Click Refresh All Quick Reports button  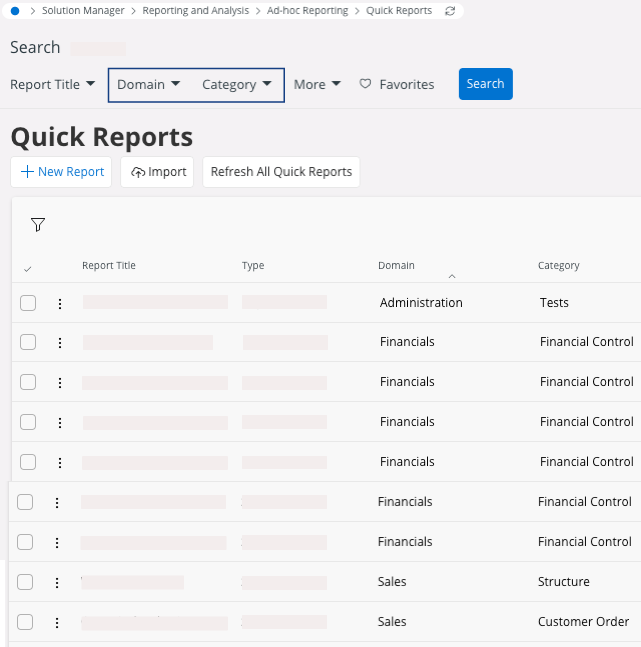click(x=281, y=172)
